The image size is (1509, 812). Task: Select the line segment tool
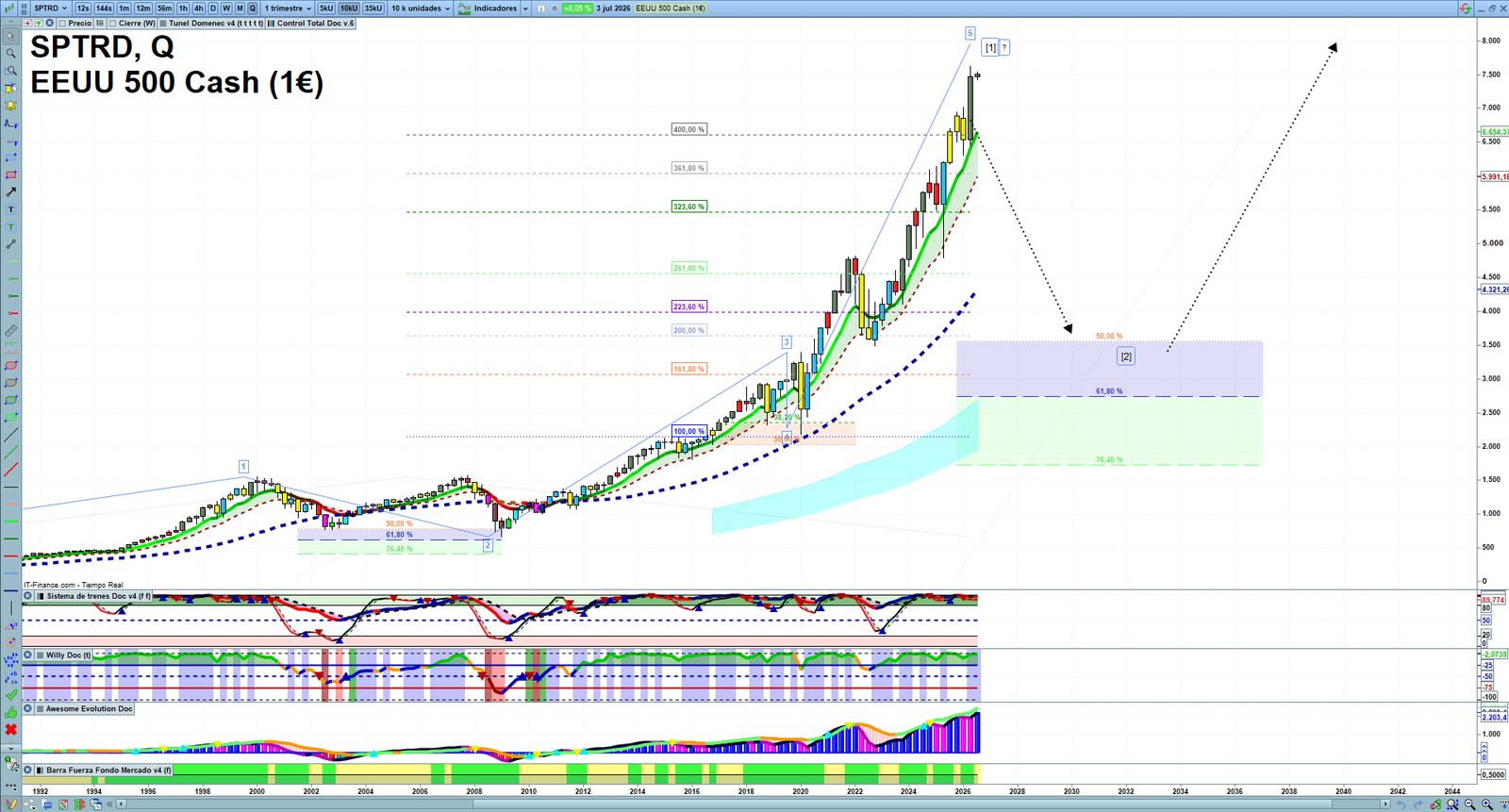pyautogui.click(x=11, y=244)
